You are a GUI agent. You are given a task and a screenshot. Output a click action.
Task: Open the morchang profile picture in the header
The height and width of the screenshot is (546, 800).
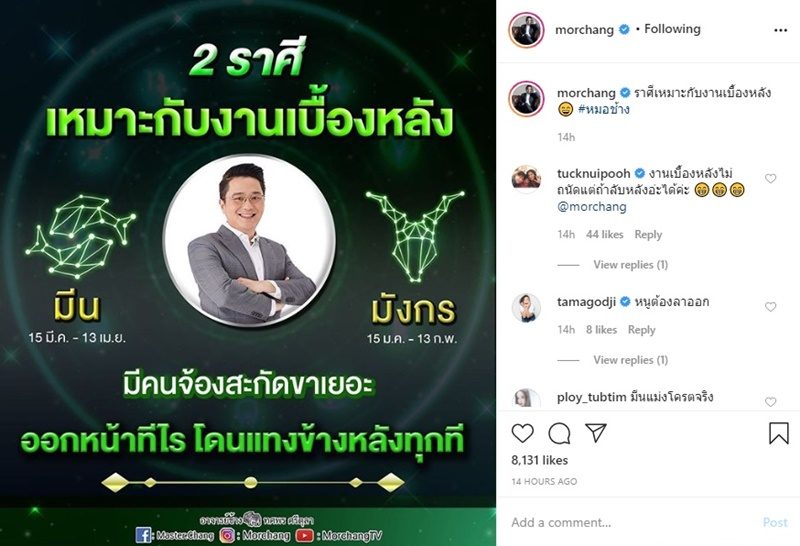click(x=527, y=30)
